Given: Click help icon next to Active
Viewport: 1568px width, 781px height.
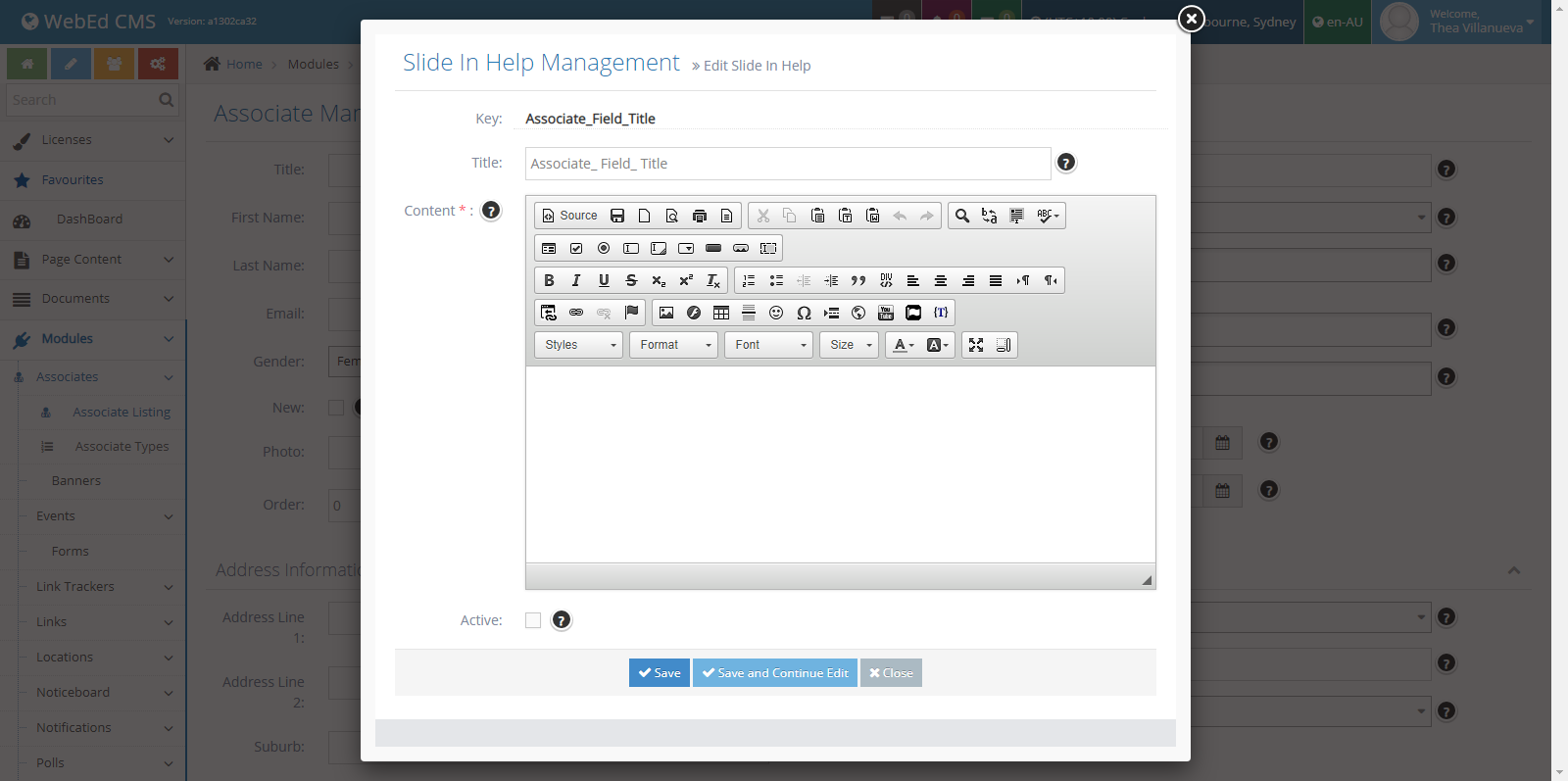Looking at the screenshot, I should (561, 620).
